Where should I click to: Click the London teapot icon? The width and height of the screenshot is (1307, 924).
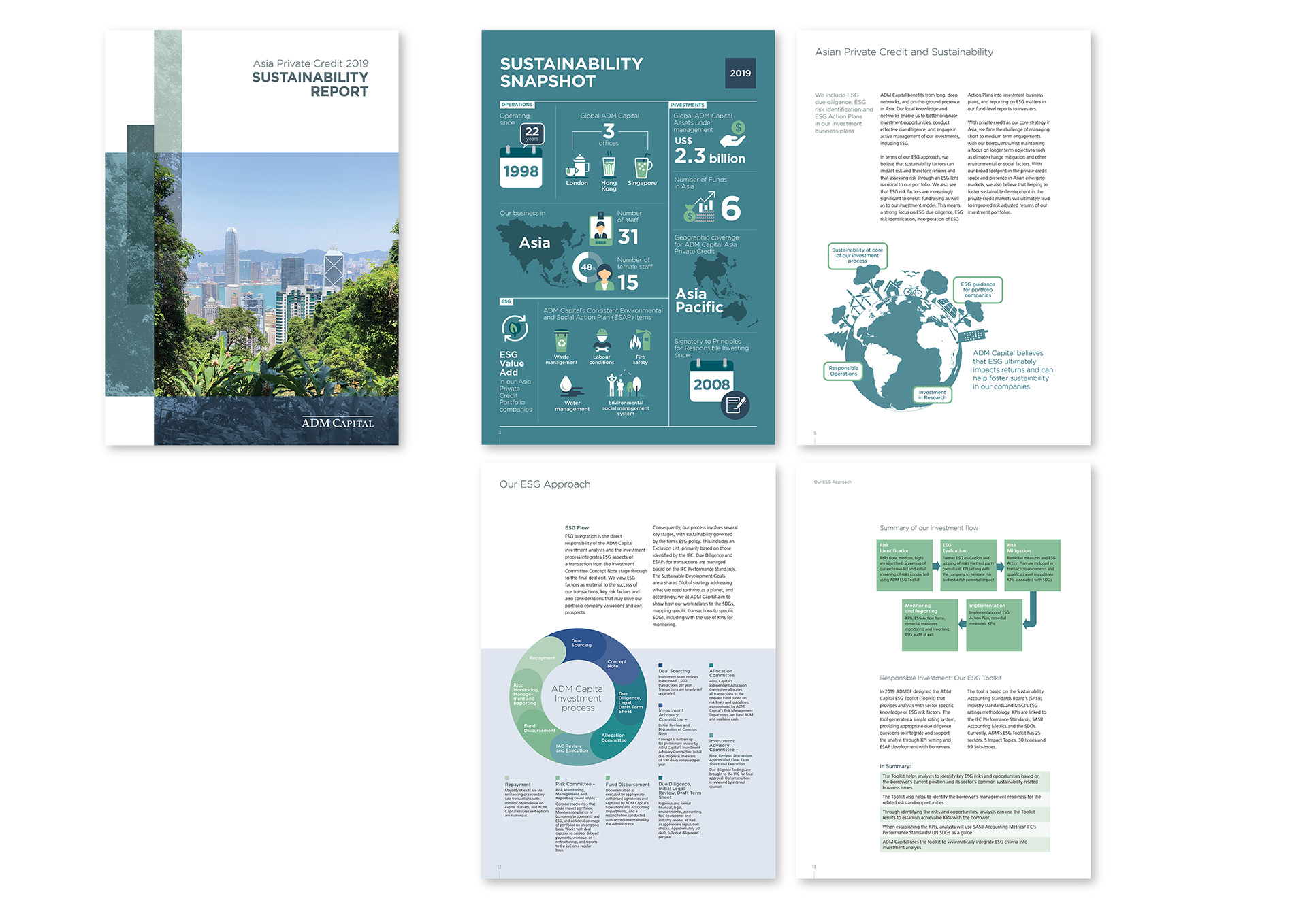[x=577, y=165]
